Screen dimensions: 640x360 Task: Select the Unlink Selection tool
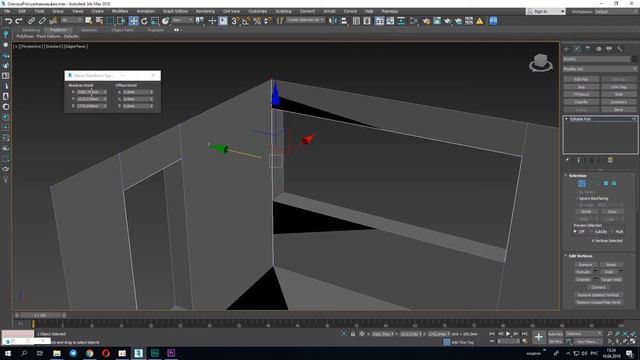[x=42, y=21]
